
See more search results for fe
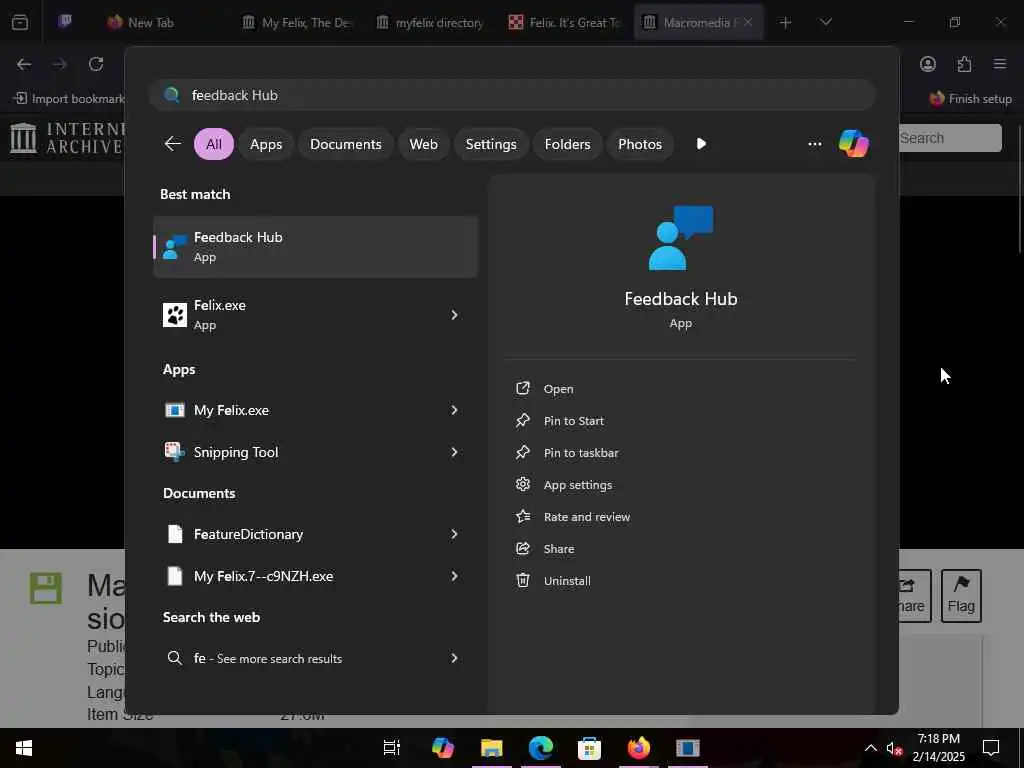coord(315,658)
